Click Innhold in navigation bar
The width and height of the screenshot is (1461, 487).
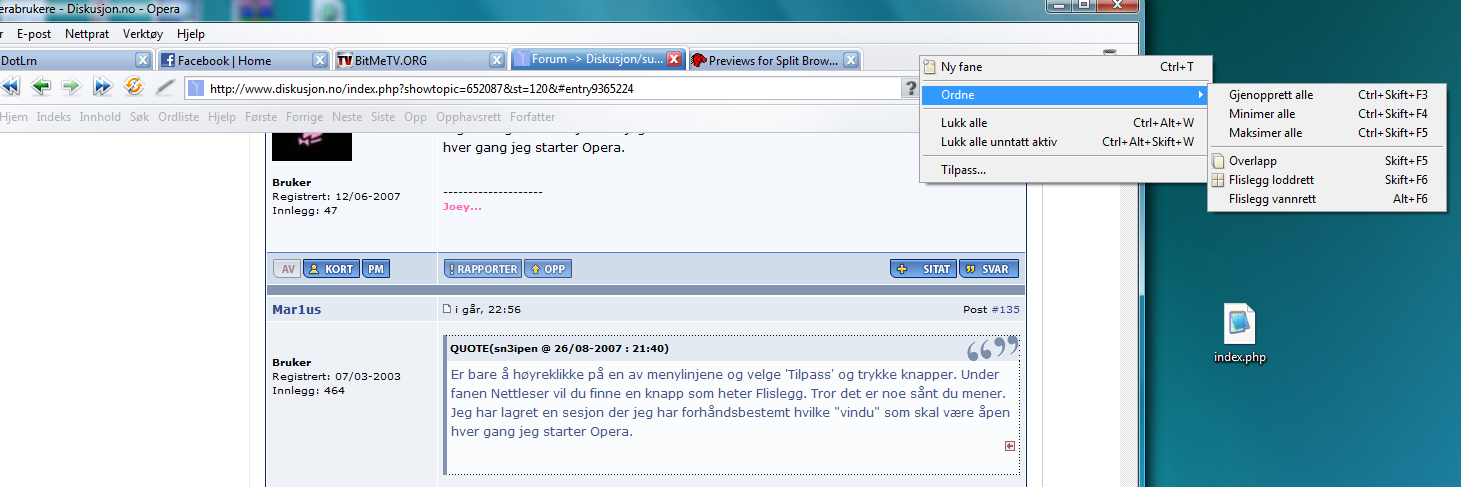(x=100, y=117)
